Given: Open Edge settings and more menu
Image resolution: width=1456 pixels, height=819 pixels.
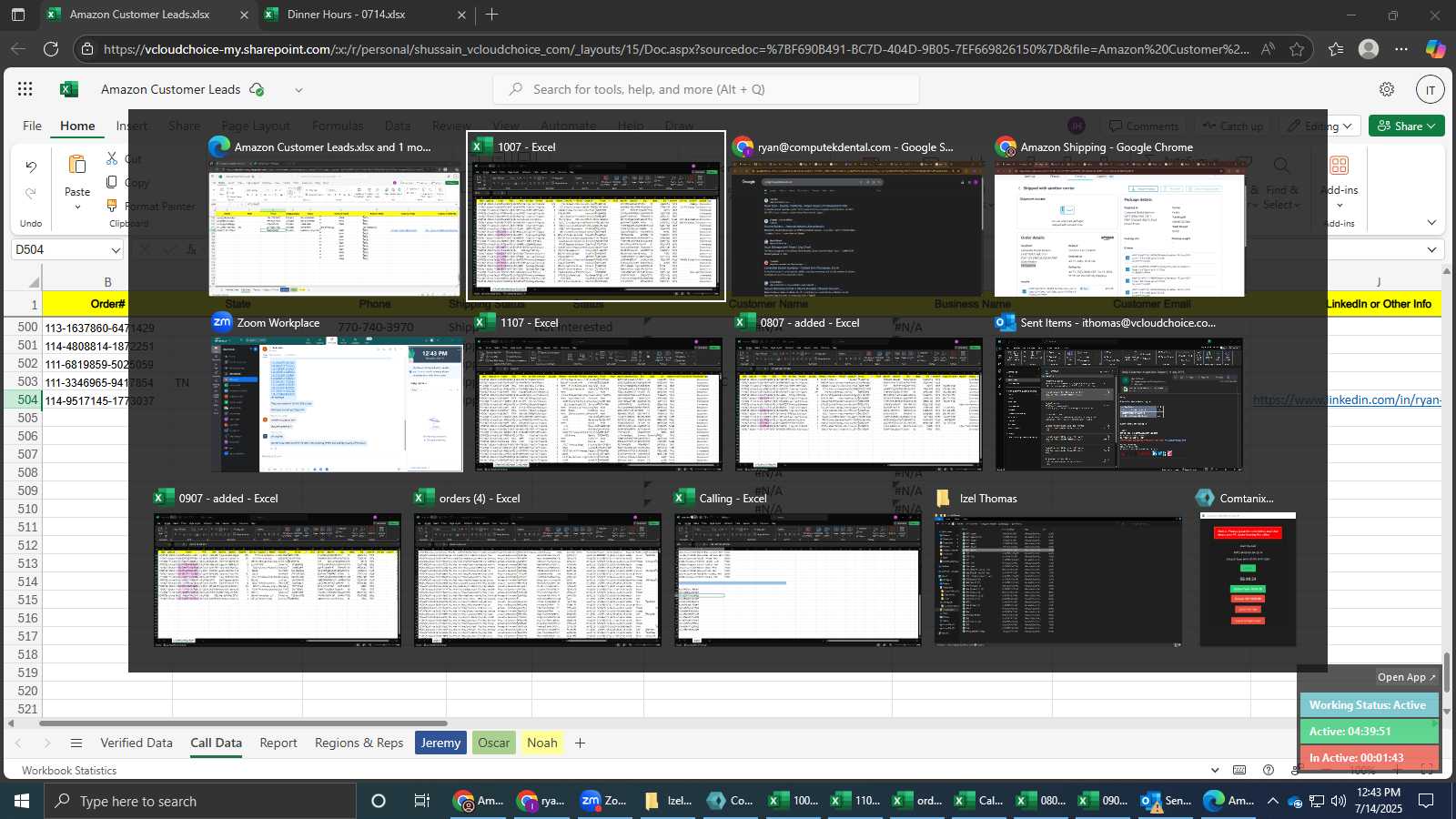Looking at the screenshot, I should click(1401, 49).
